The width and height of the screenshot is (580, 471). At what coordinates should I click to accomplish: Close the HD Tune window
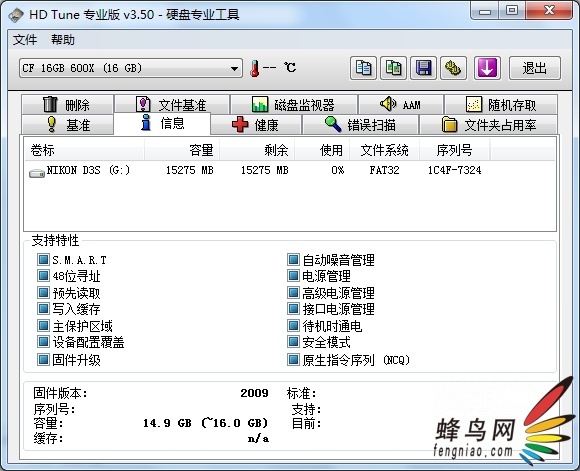click(549, 11)
